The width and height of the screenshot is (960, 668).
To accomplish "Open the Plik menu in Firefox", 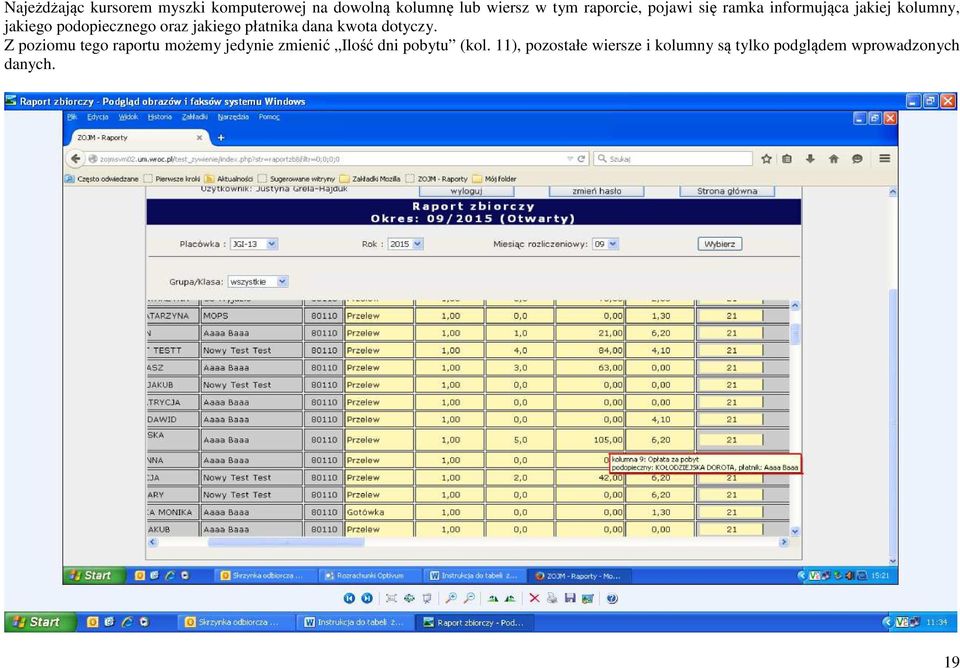I will click(72, 117).
